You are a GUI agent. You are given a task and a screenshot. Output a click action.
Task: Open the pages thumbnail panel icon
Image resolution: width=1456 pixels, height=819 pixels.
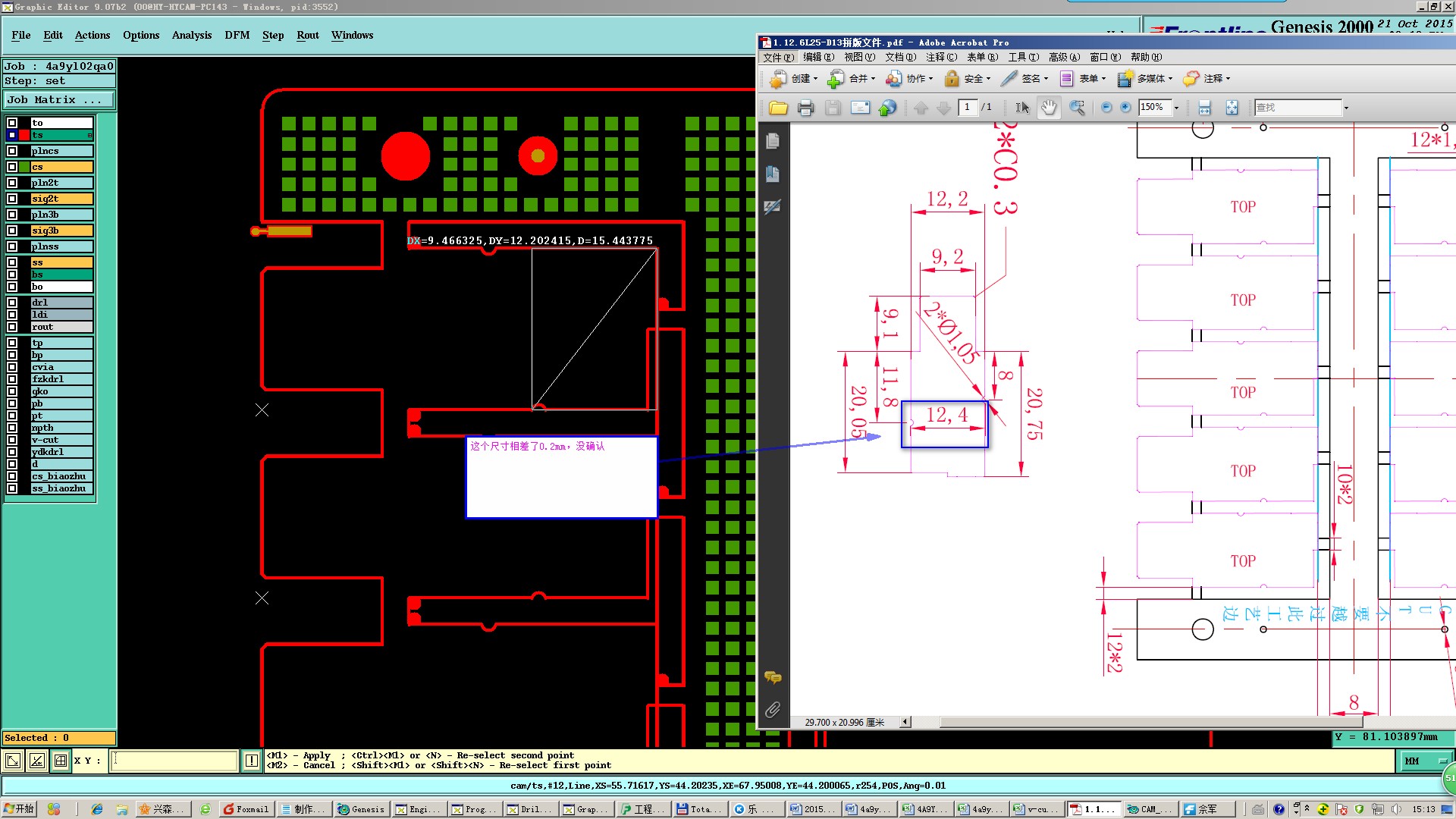[x=772, y=141]
